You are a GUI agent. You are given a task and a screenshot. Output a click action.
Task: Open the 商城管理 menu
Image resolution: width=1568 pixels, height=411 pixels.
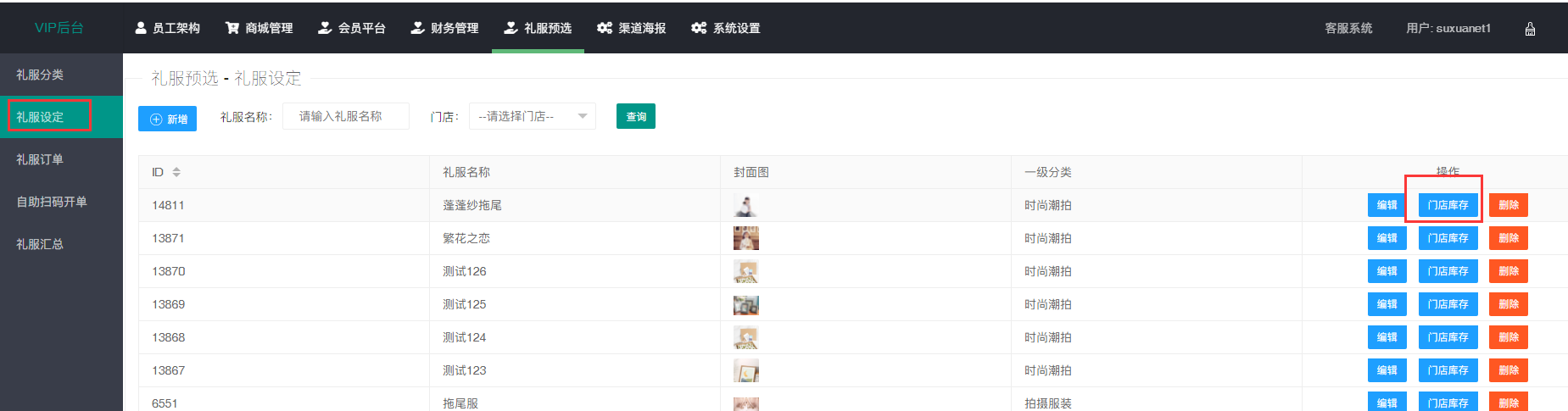pyautogui.click(x=259, y=29)
